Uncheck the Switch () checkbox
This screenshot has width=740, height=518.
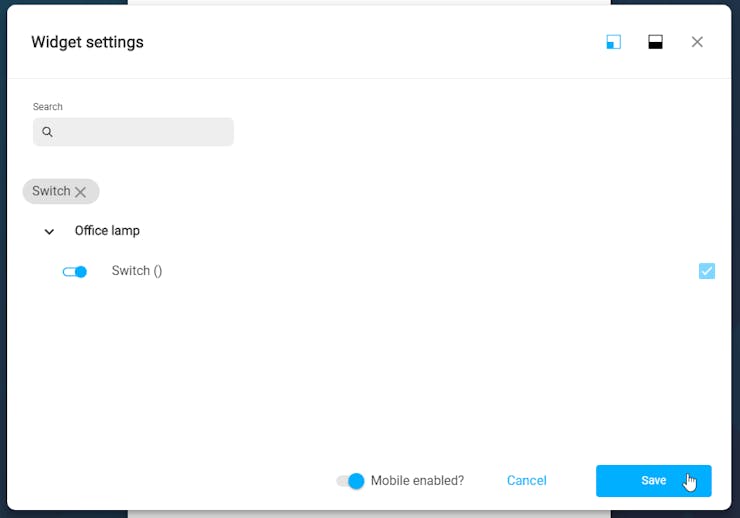(706, 271)
